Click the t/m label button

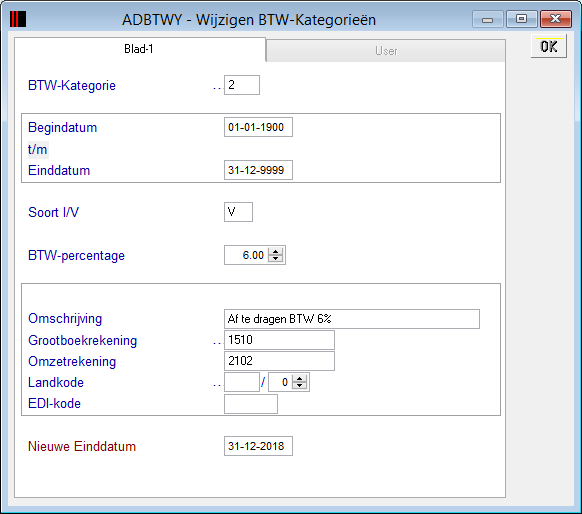[x=38, y=150]
